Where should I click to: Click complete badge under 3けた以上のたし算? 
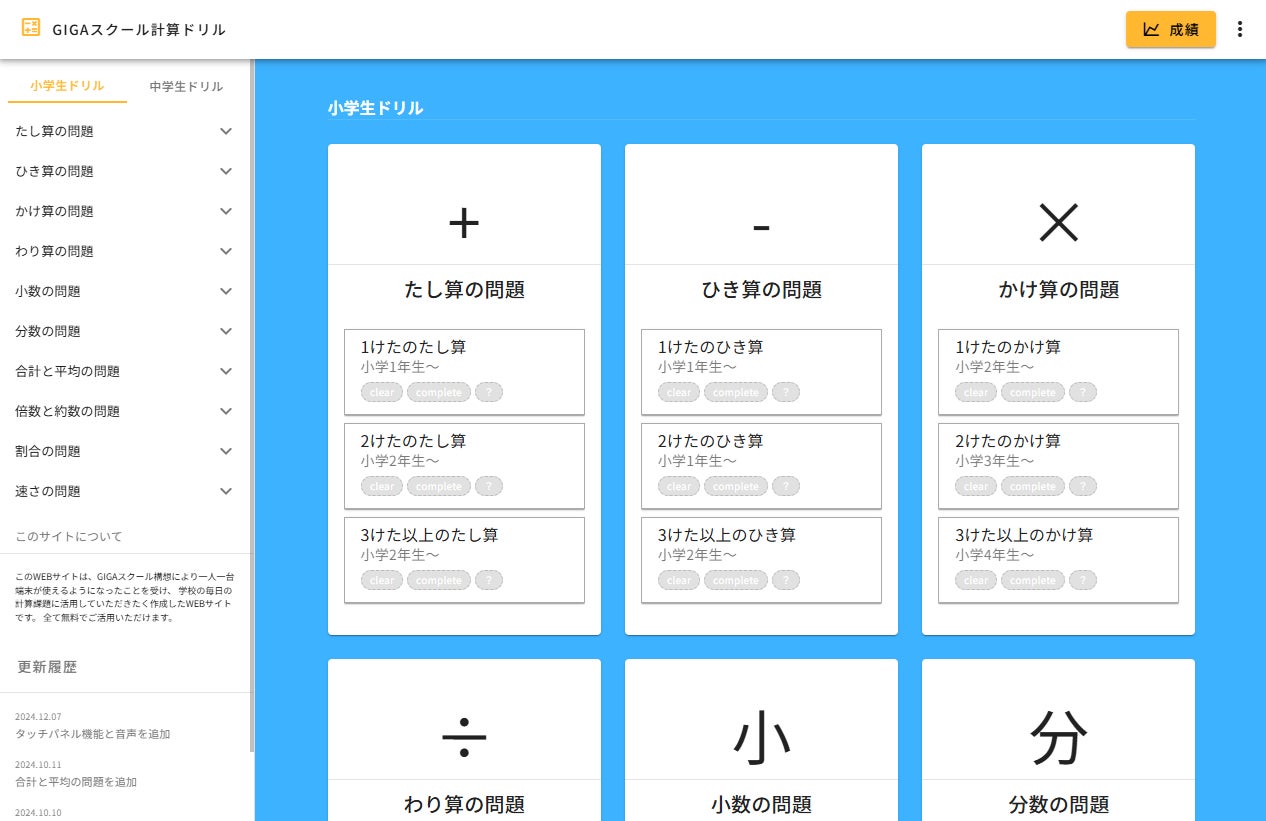[439, 580]
